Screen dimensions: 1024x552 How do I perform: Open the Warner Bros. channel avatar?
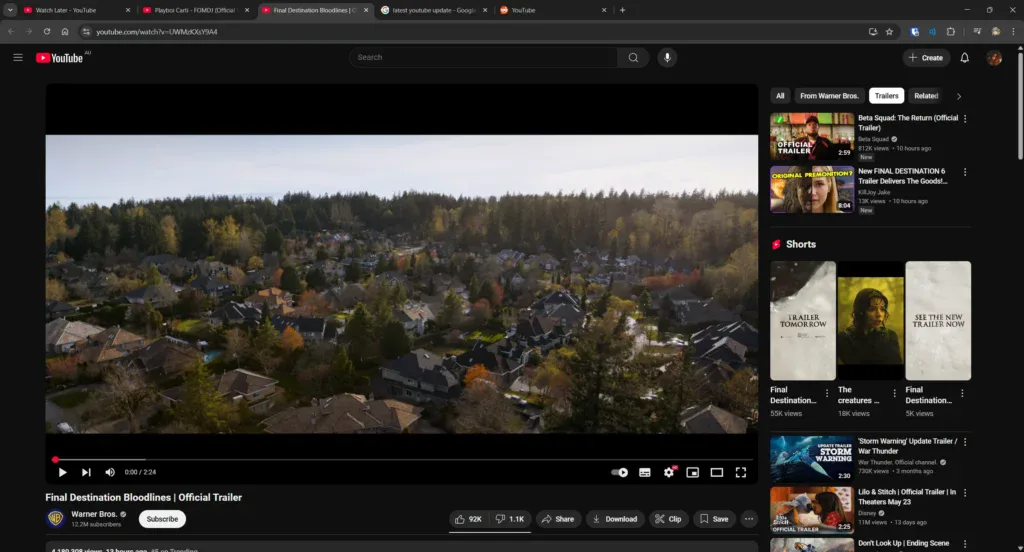(56, 519)
